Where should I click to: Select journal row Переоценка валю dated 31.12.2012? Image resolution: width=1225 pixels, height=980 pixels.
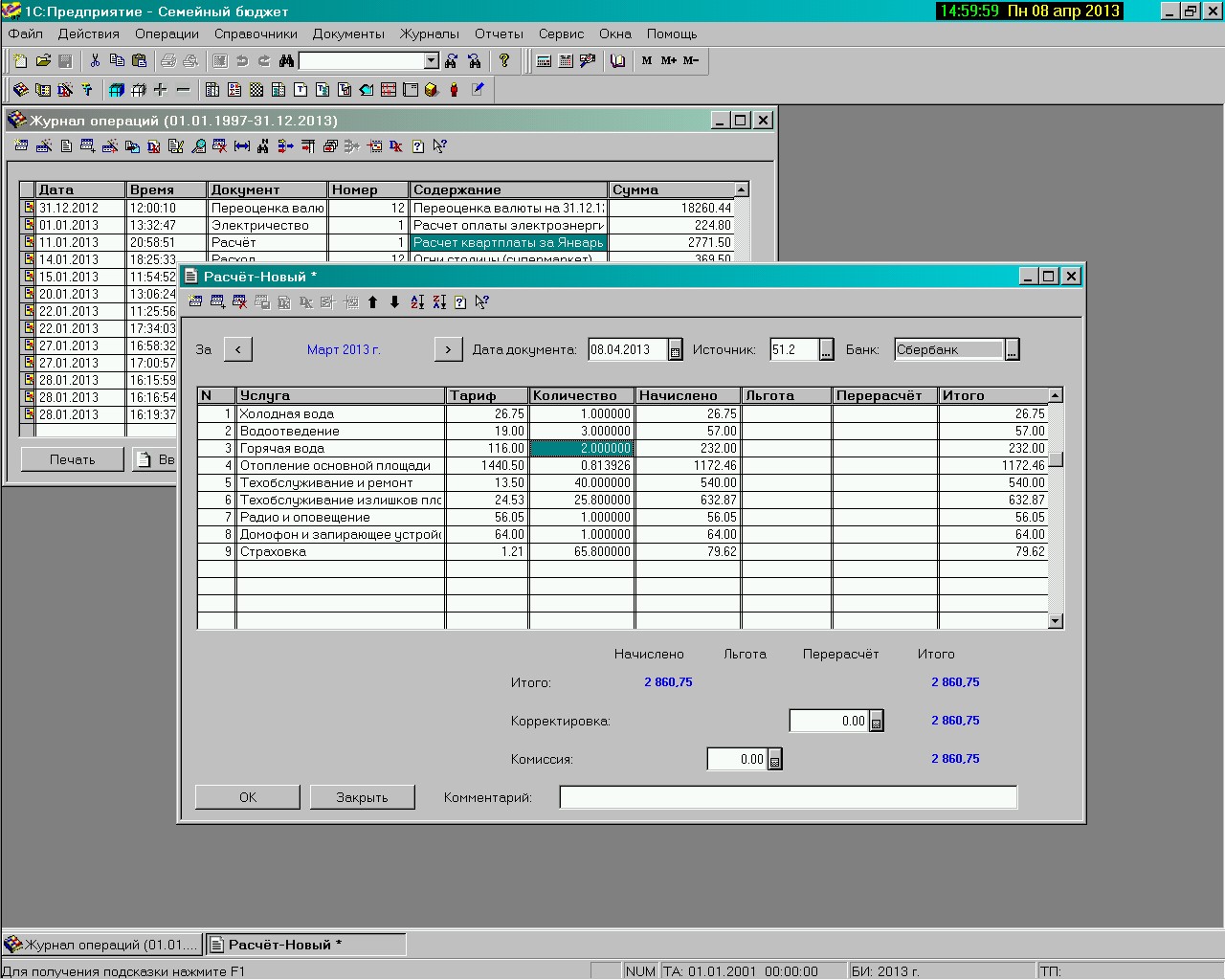[x=378, y=209]
